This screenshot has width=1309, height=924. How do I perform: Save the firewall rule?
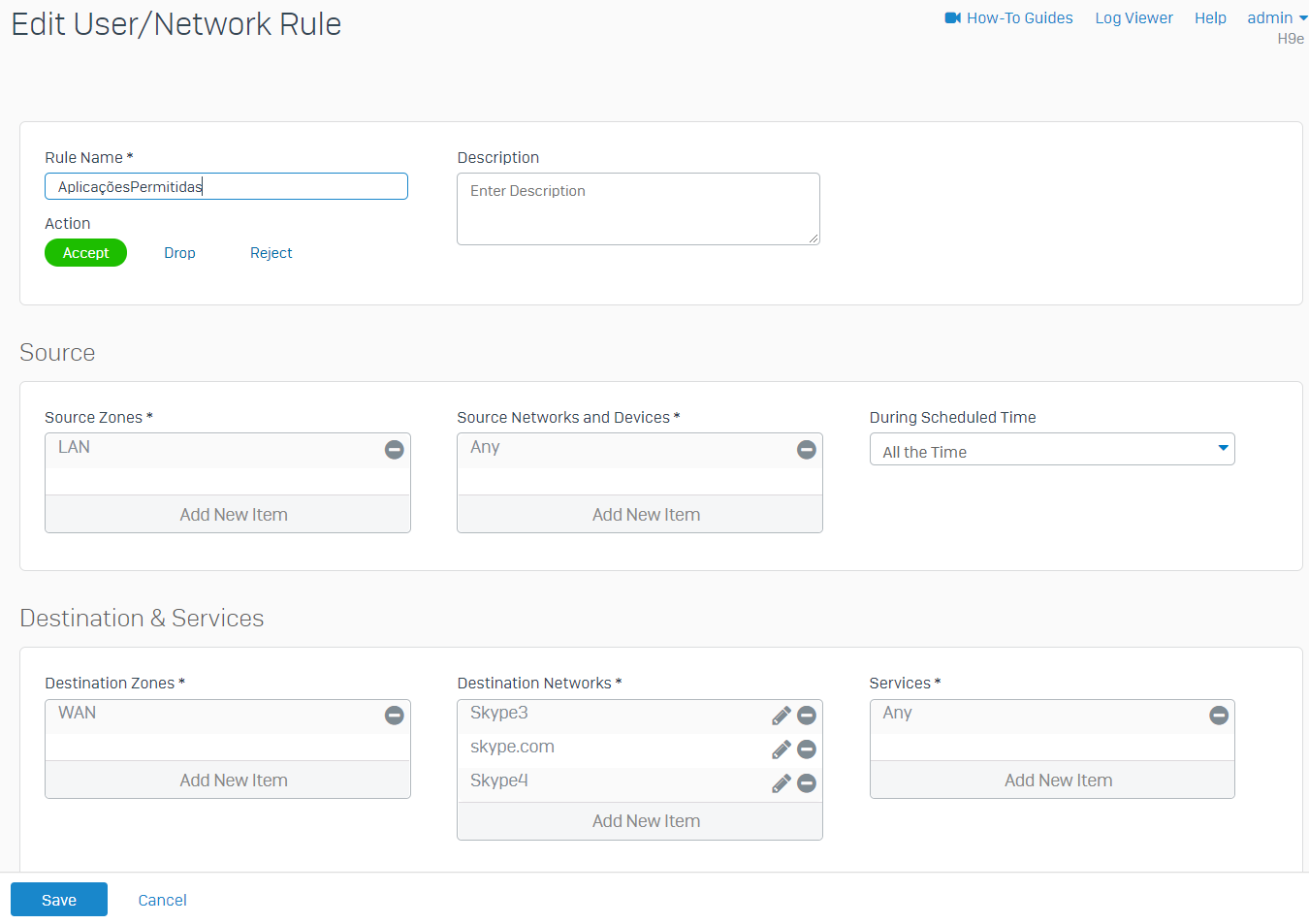[59, 900]
